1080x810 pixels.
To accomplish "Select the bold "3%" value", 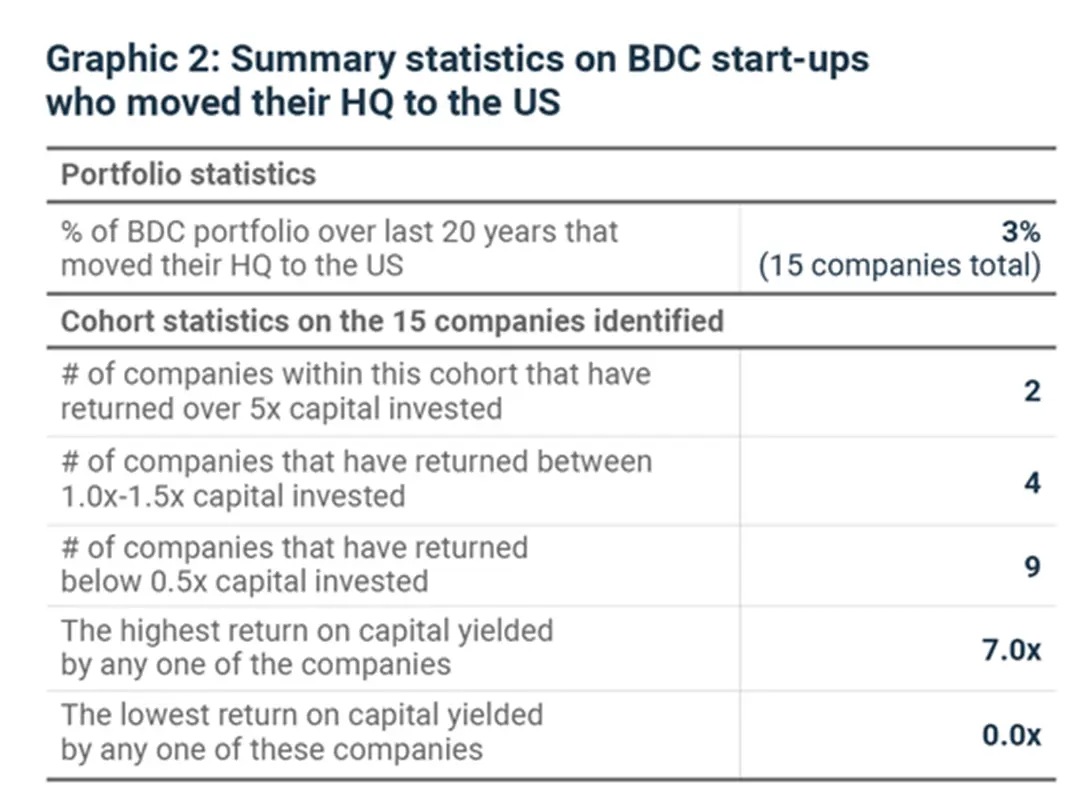I will coord(1020,231).
